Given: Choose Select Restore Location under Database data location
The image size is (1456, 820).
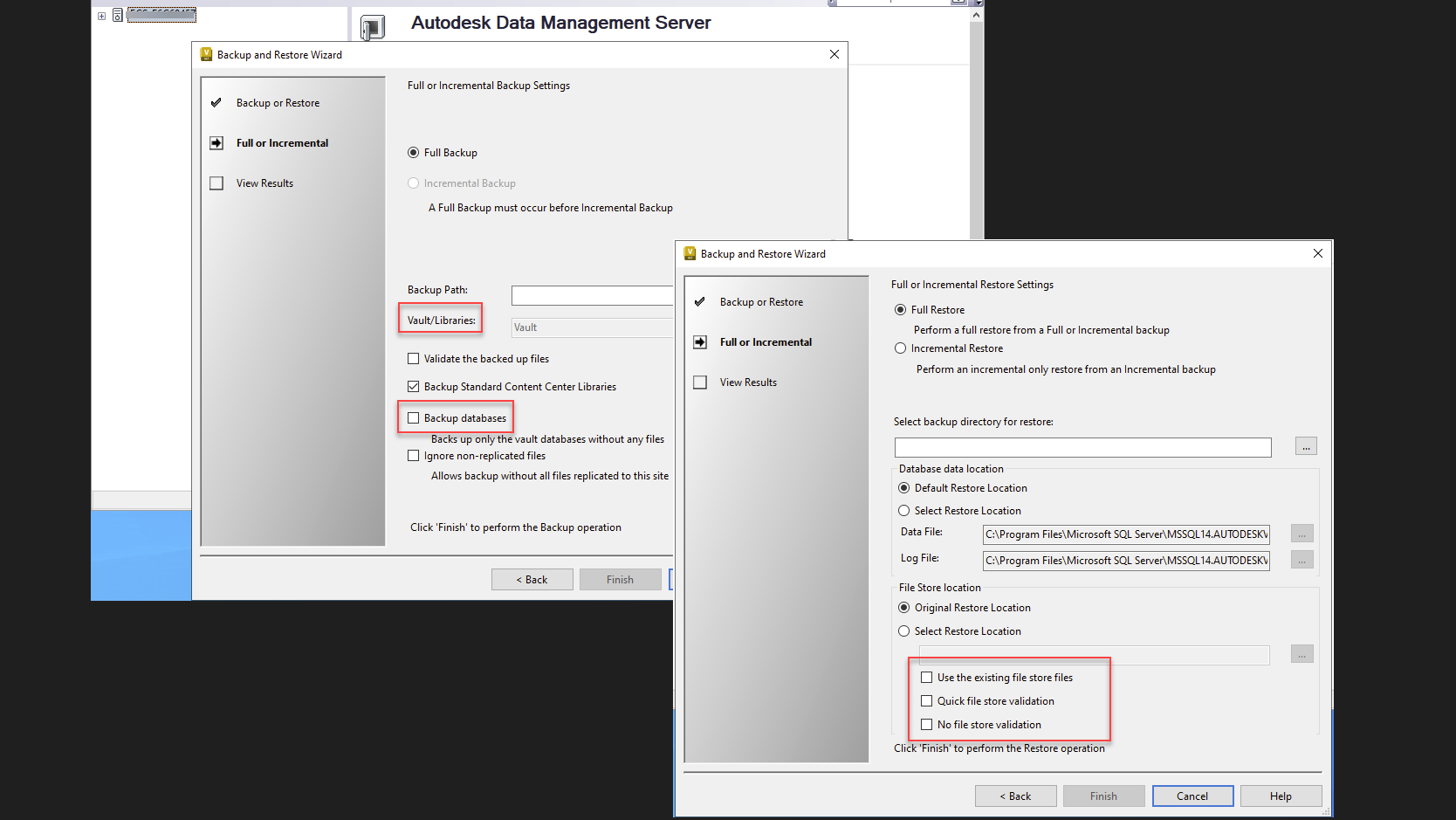Looking at the screenshot, I should pyautogui.click(x=904, y=511).
